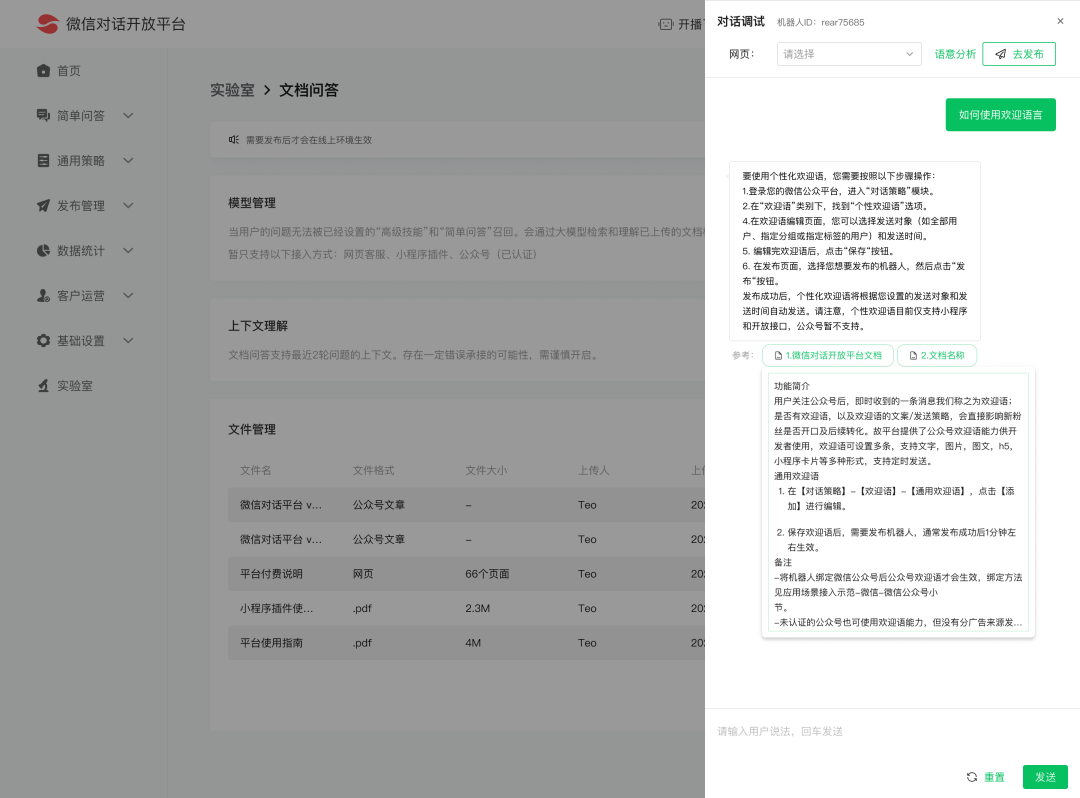Screen dimensions: 1080x798
Task: Click the 发布管理 paper plane icon
Action: [x=43, y=205]
